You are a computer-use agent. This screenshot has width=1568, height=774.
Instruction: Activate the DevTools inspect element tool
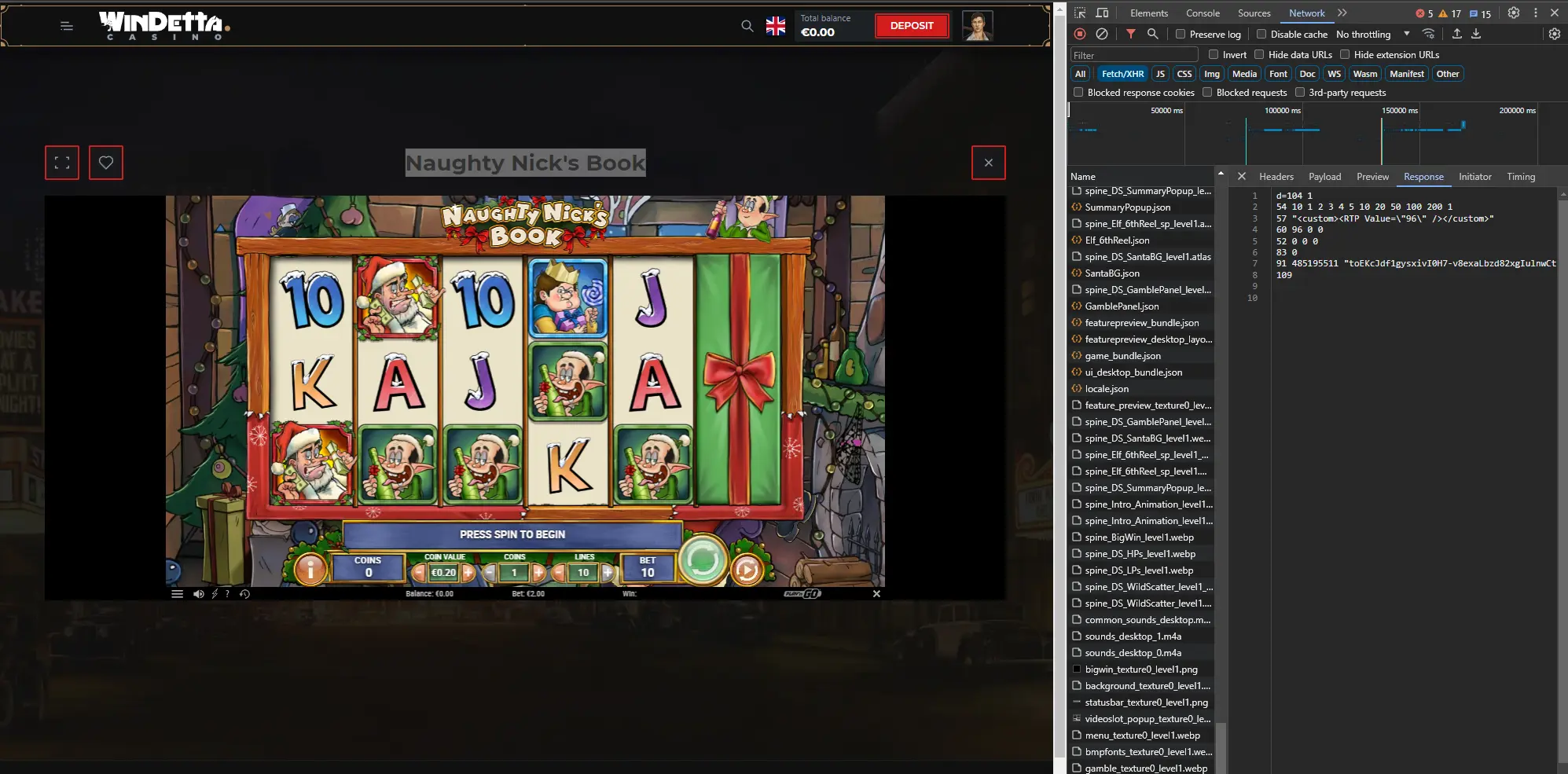pyautogui.click(x=1080, y=13)
